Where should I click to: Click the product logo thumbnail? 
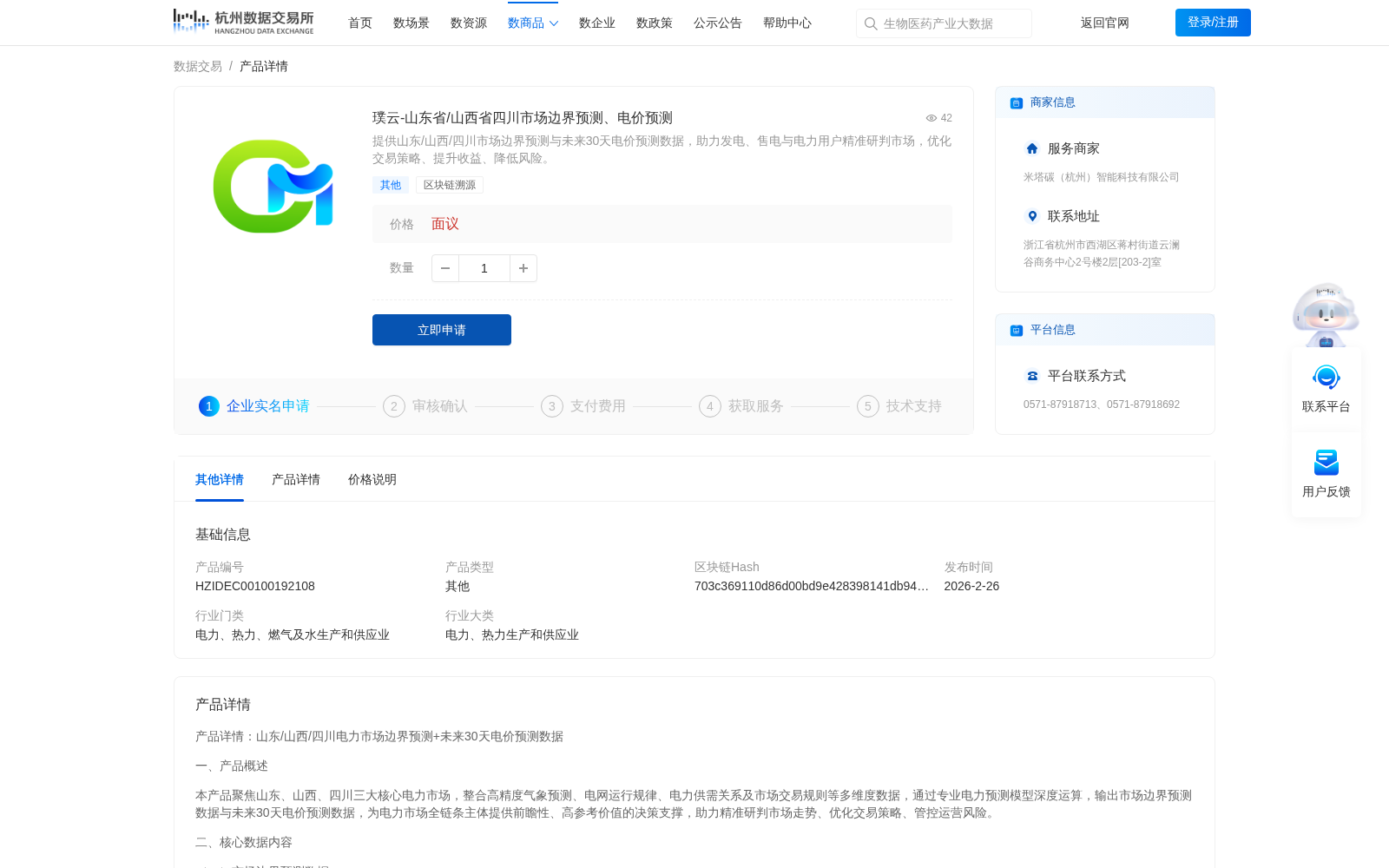[273, 186]
